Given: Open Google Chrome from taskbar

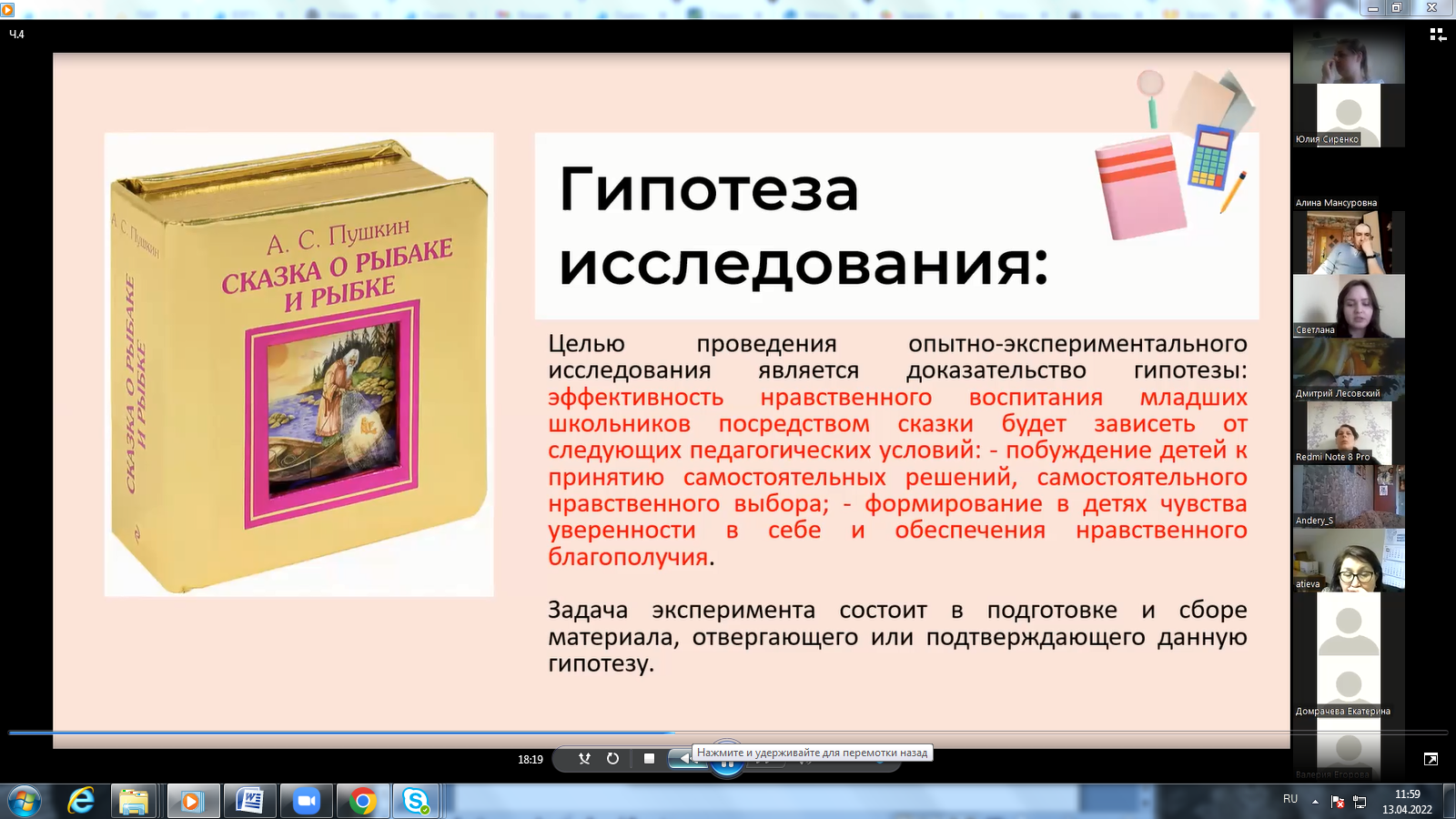Looking at the screenshot, I should click(x=362, y=802).
